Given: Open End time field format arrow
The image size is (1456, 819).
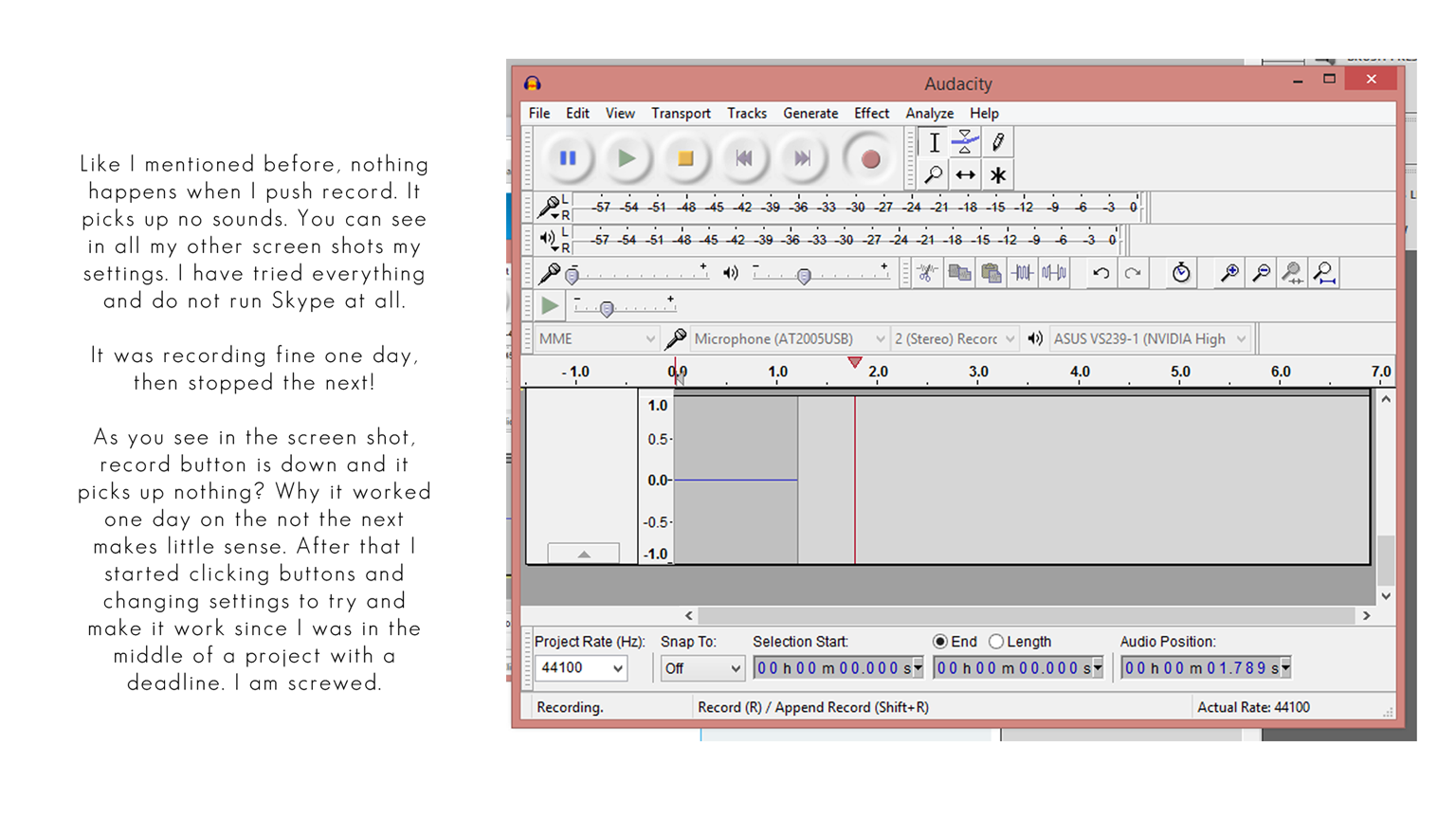Looking at the screenshot, I should click(1098, 668).
